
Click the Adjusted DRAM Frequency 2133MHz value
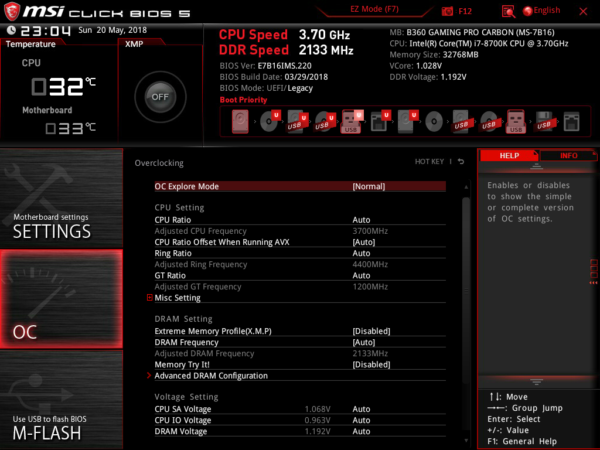pyautogui.click(x=370, y=354)
